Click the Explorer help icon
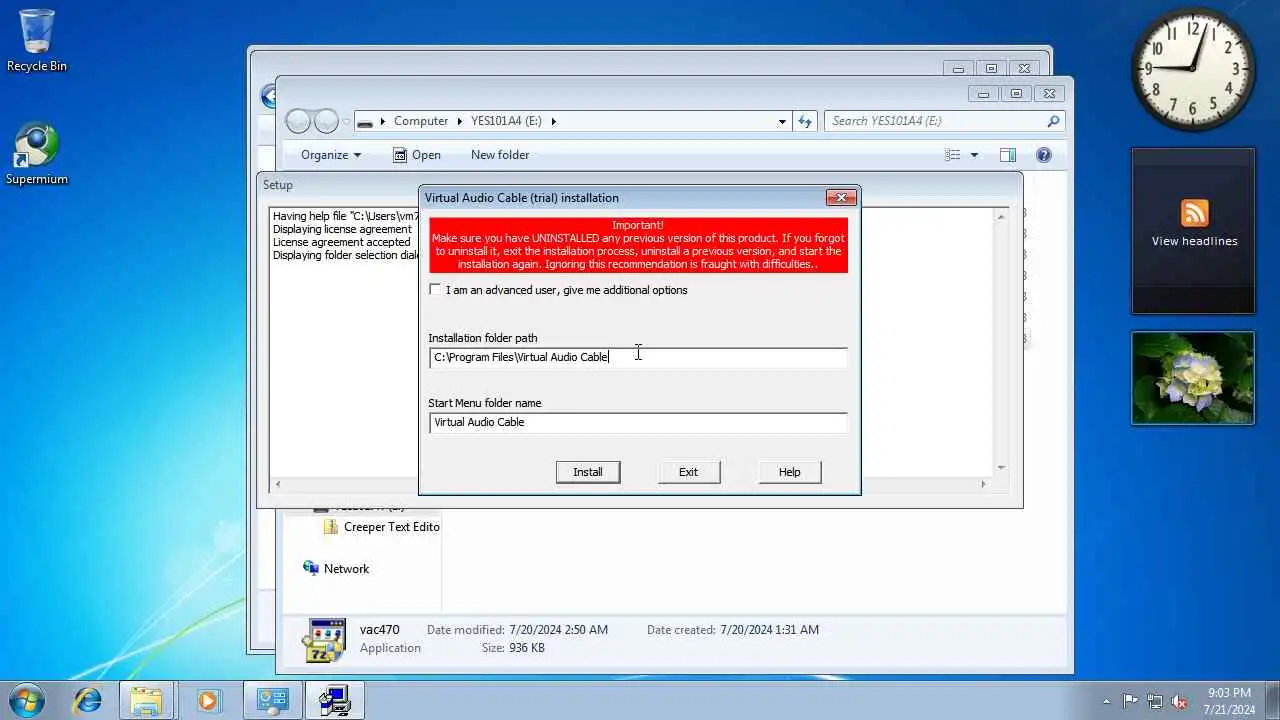The height and width of the screenshot is (720, 1280). coord(1044,155)
